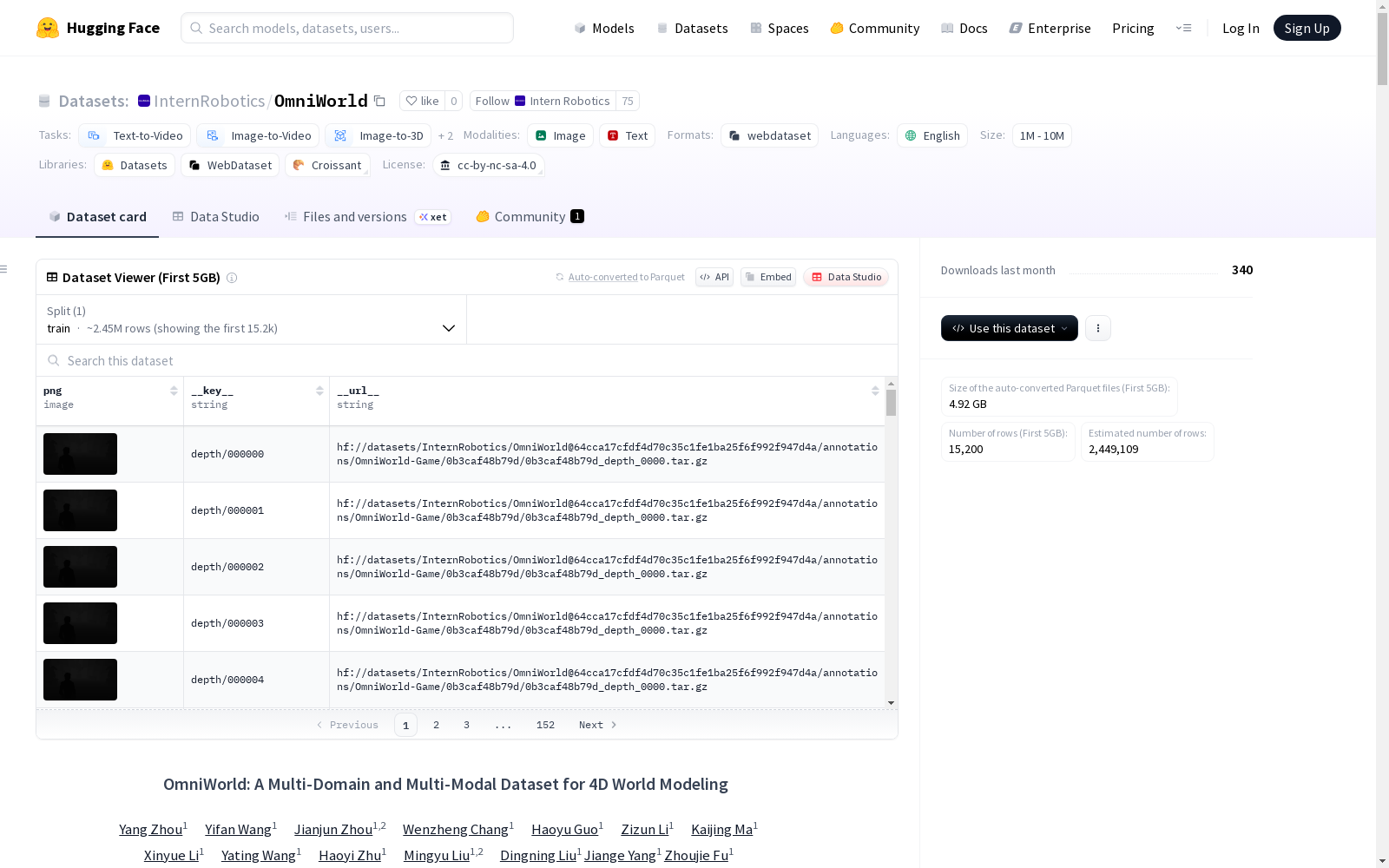Focus the Search this dataset field
This screenshot has width=1389, height=868.
[x=467, y=360]
